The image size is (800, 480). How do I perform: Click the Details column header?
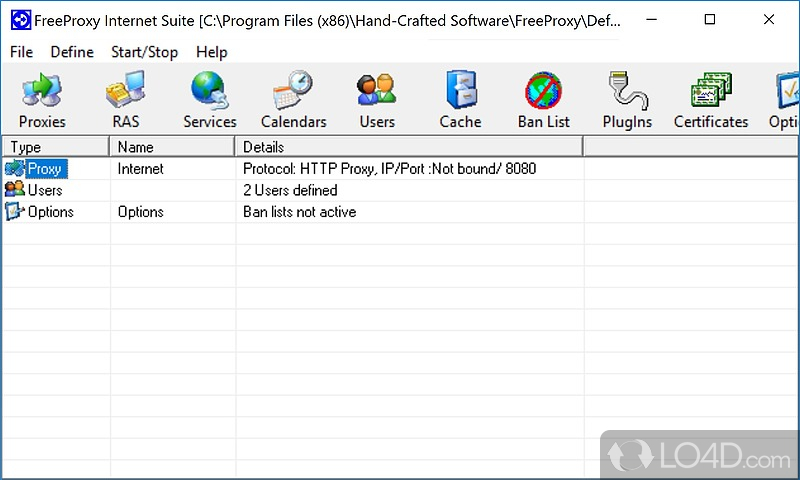408,147
